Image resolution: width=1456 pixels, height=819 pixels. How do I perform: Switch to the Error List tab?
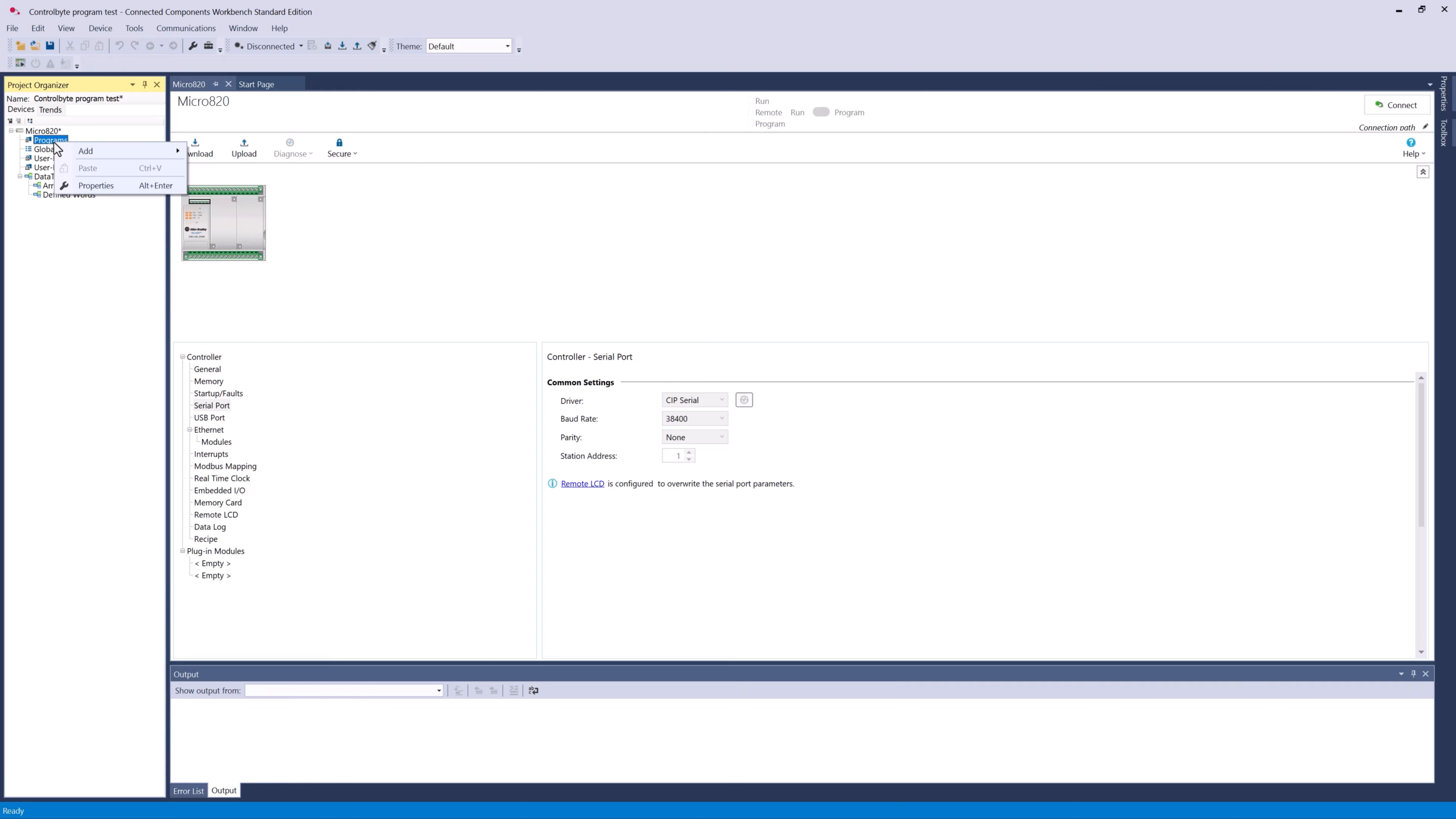pyautogui.click(x=189, y=791)
